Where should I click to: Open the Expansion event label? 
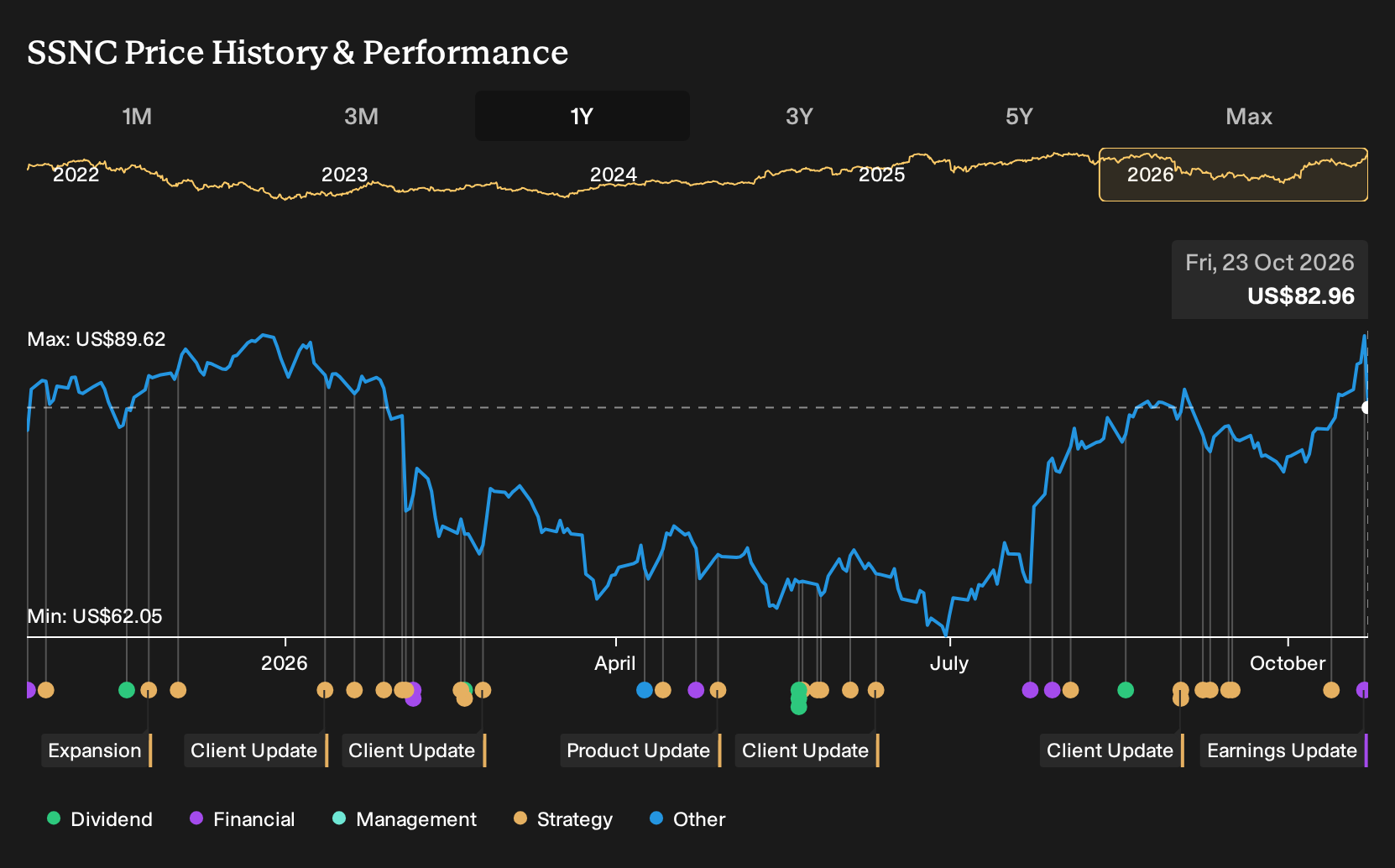point(97,750)
